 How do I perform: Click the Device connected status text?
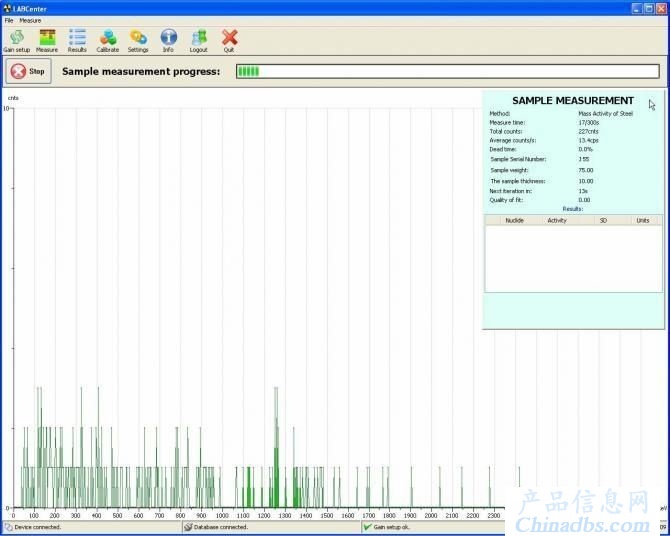pos(38,527)
